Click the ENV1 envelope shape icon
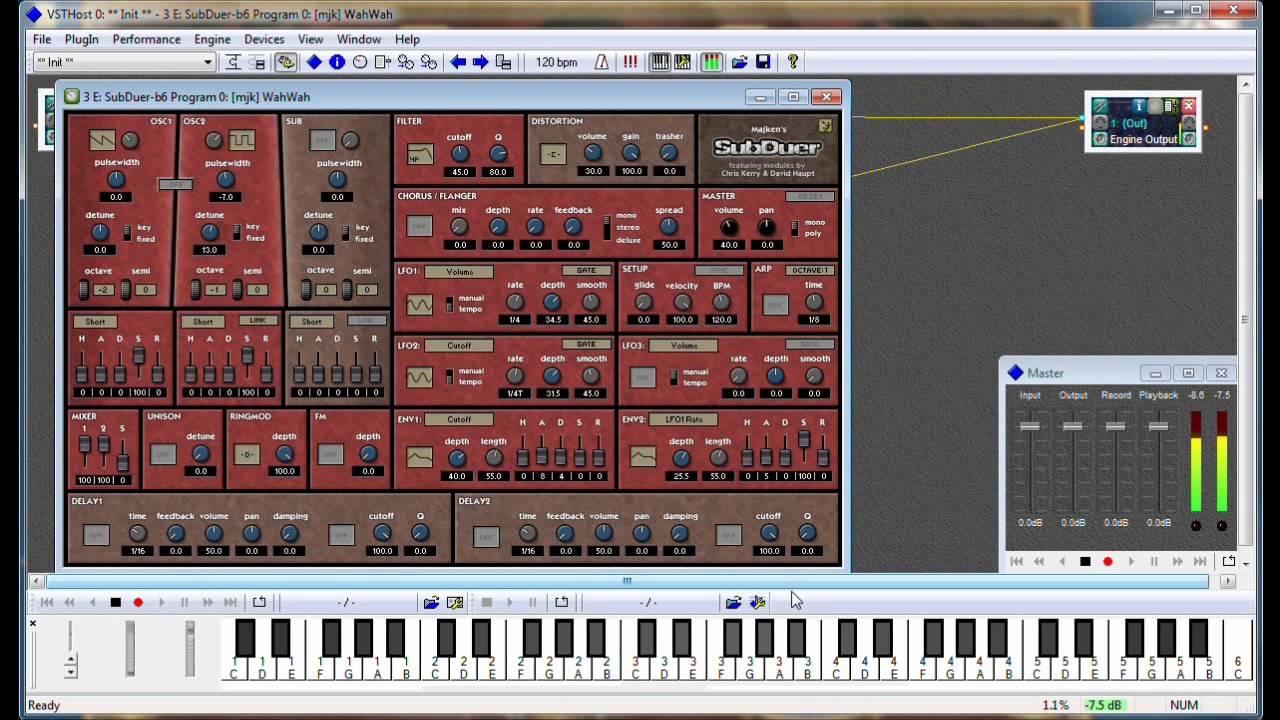 click(419, 457)
